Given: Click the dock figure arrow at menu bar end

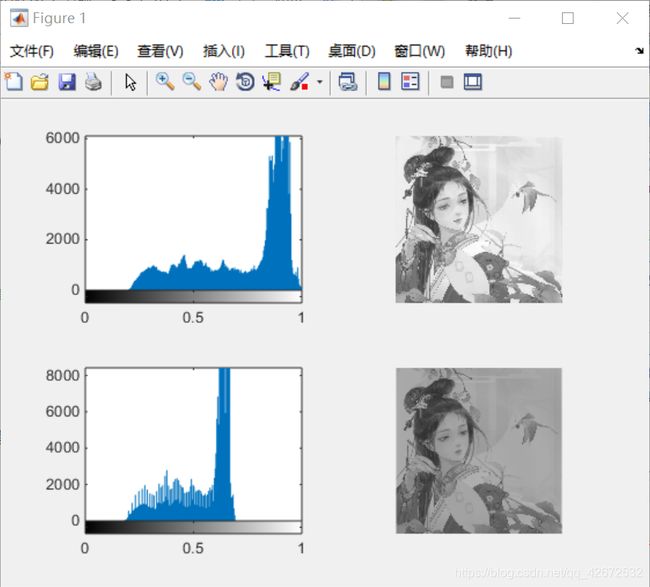Looking at the screenshot, I should click(x=639, y=51).
